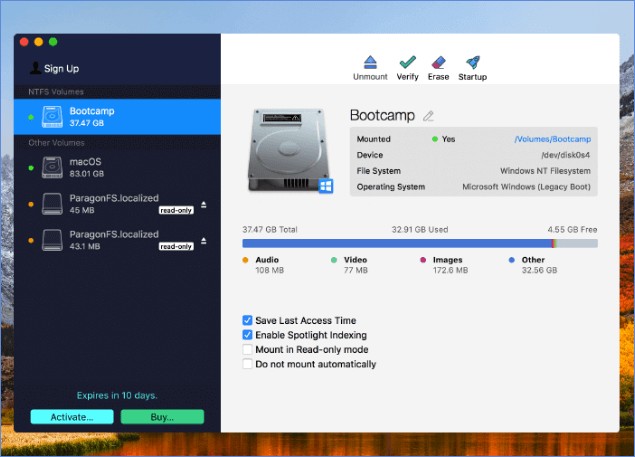
Task: Uncheck Enable Spotlight Indexing
Action: pyautogui.click(x=247, y=335)
